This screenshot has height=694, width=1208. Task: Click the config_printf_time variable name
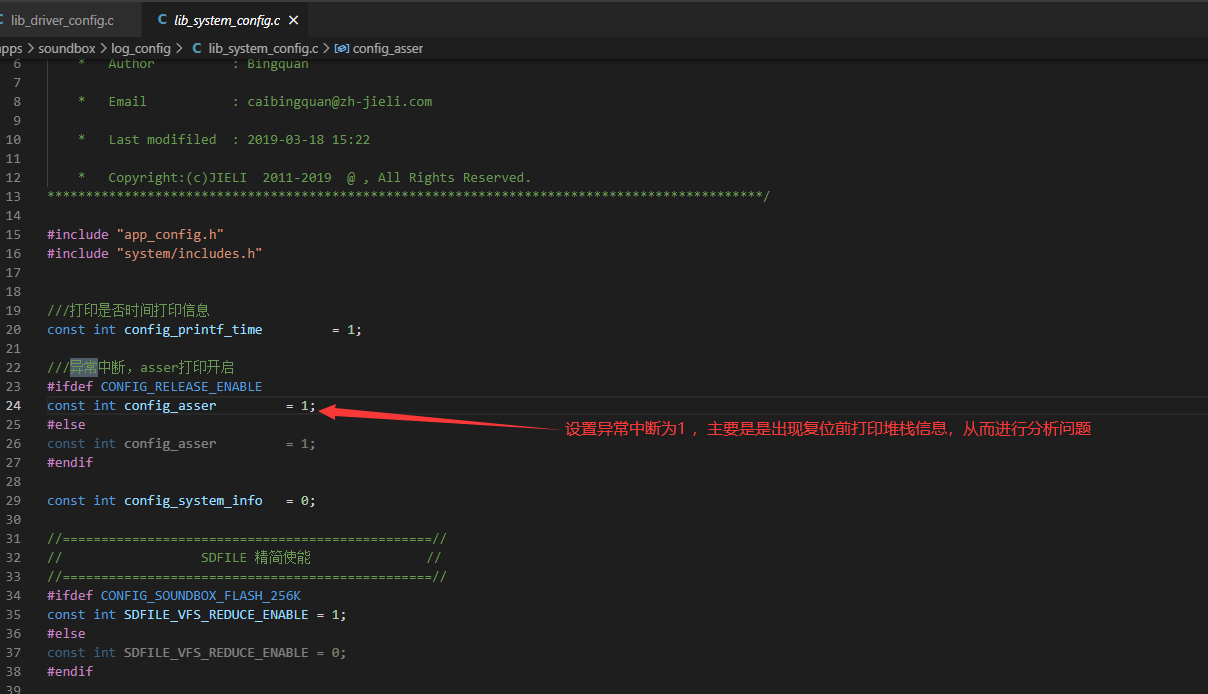pyautogui.click(x=193, y=329)
